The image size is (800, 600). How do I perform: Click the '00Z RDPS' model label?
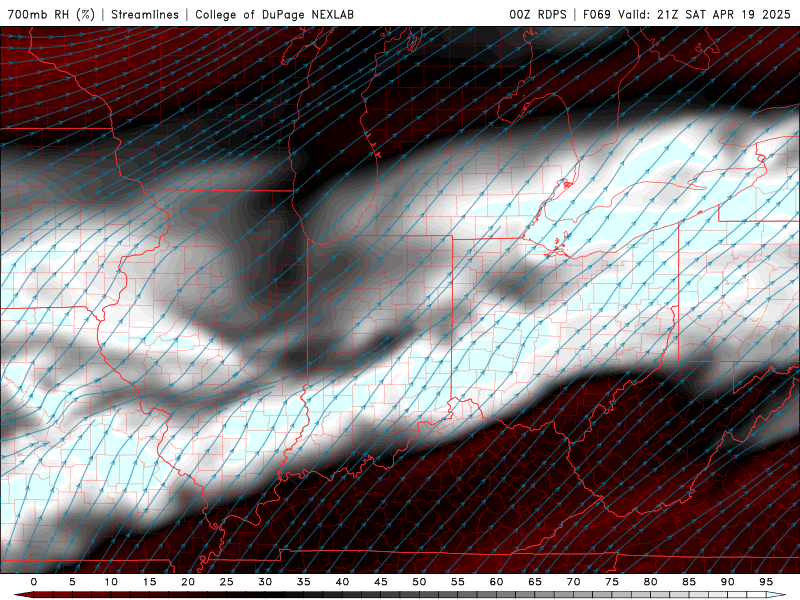pyautogui.click(x=538, y=14)
